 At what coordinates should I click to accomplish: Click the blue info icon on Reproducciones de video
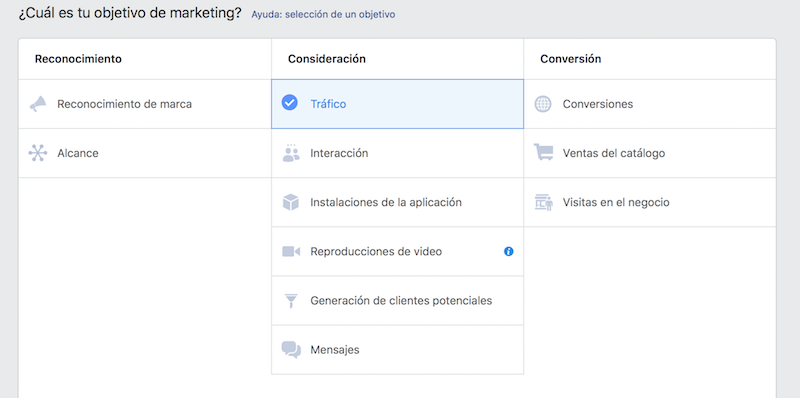coord(509,251)
